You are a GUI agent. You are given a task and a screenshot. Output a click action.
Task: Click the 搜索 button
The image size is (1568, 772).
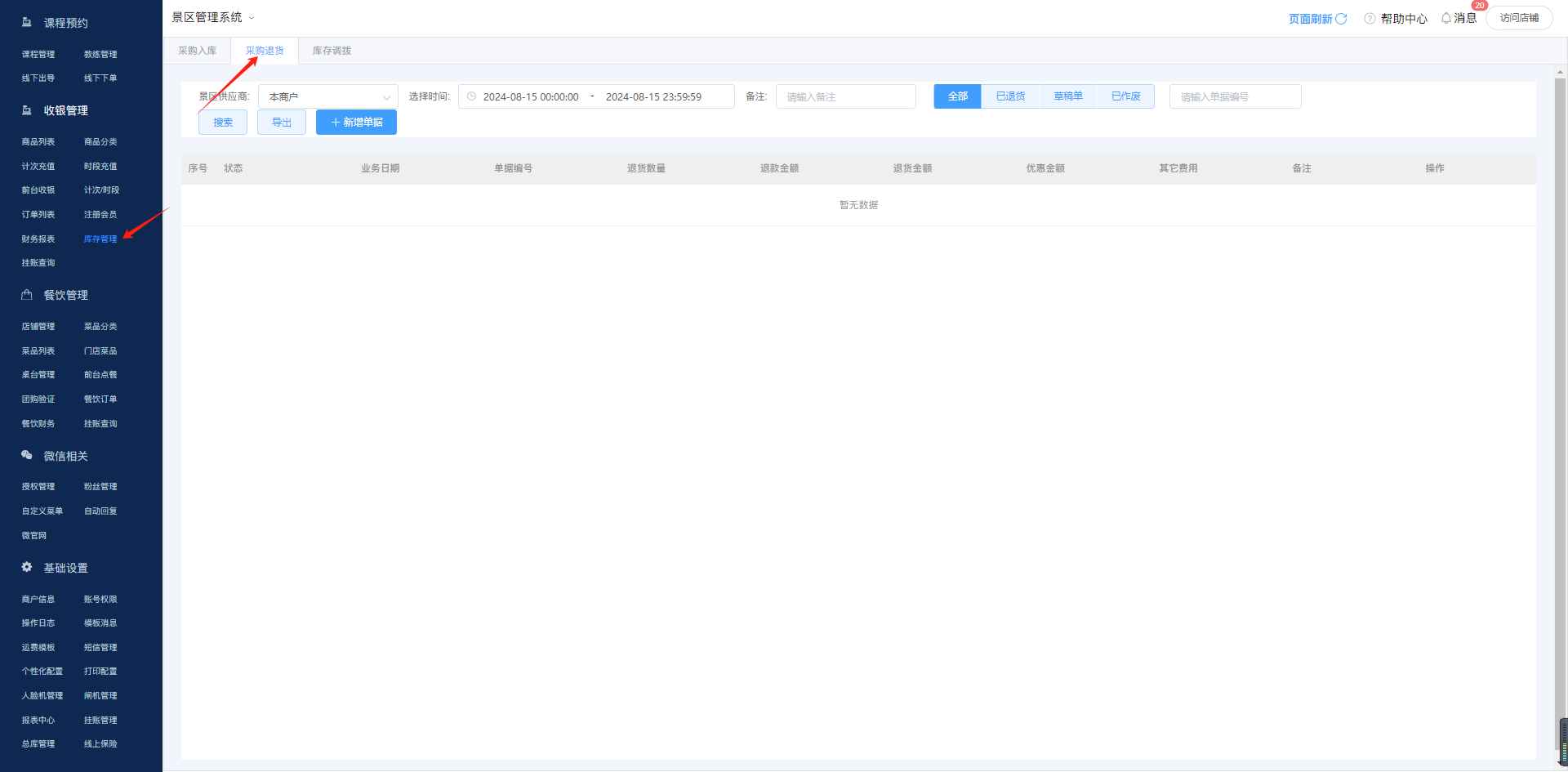223,123
